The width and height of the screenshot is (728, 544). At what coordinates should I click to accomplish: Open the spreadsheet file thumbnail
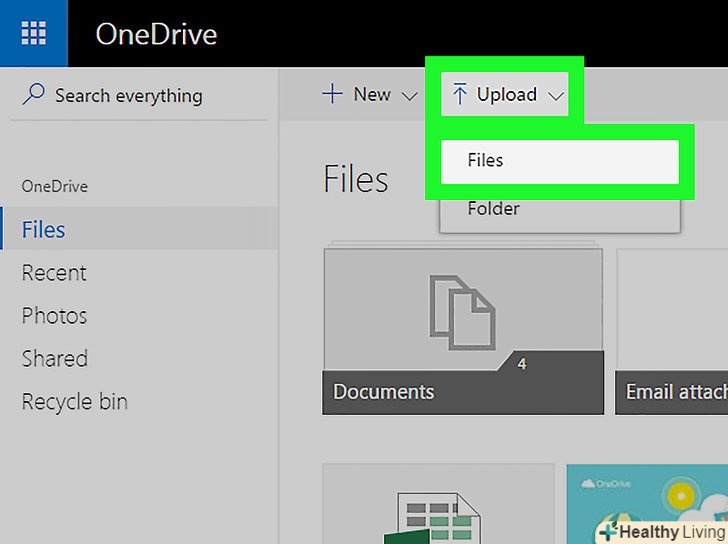(438, 504)
